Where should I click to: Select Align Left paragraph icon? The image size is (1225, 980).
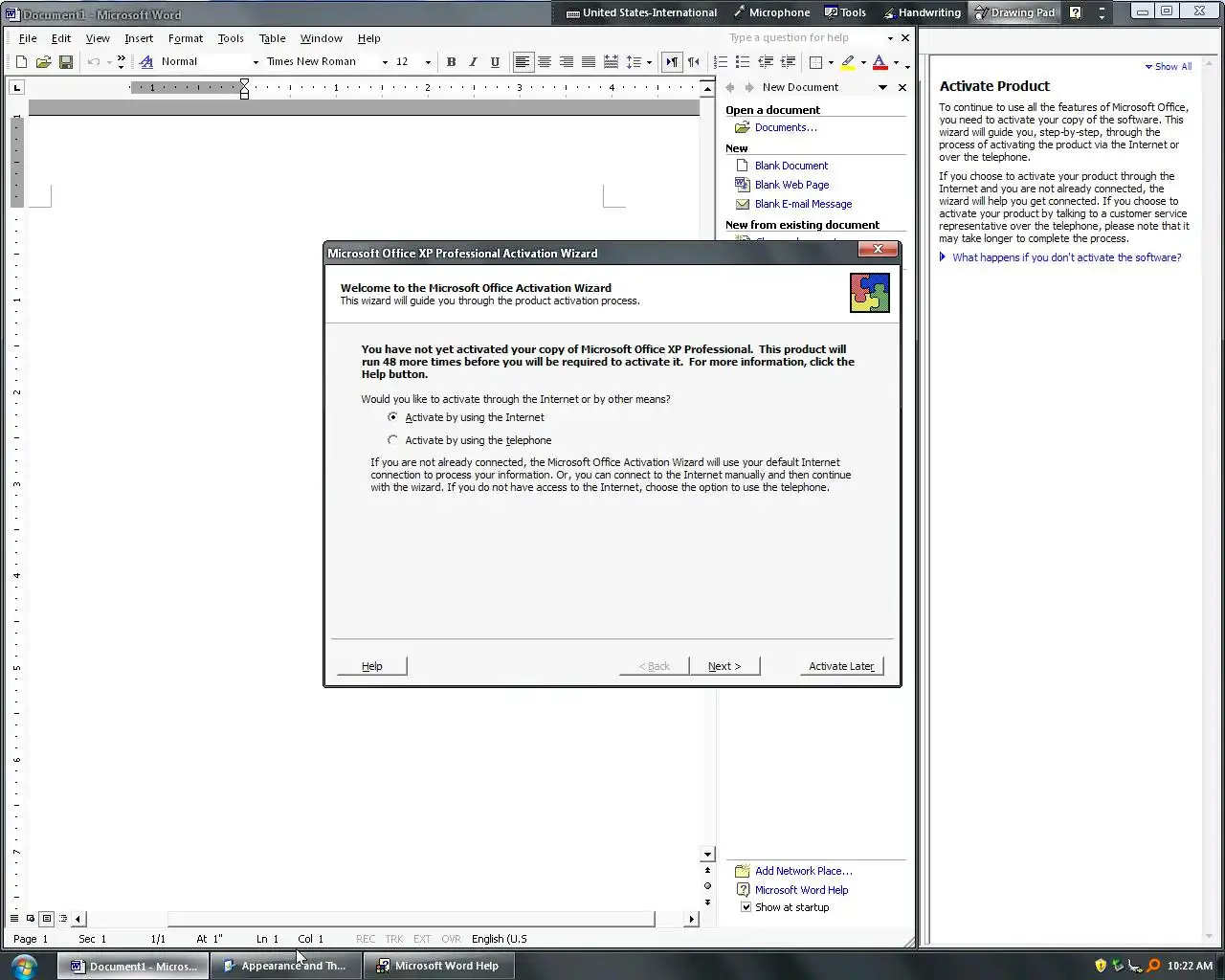[523, 62]
